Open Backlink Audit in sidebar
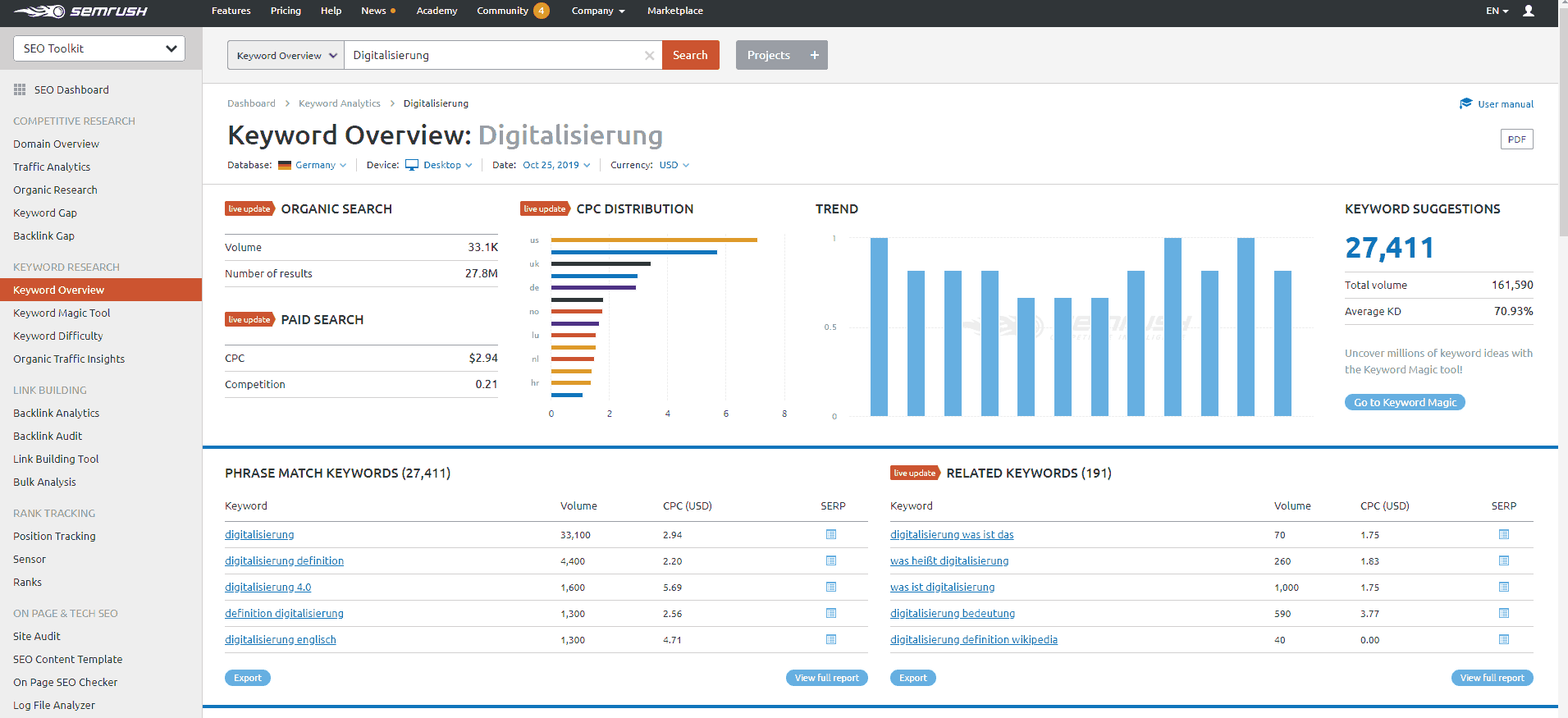This screenshot has height=718, width=1568. click(x=48, y=436)
